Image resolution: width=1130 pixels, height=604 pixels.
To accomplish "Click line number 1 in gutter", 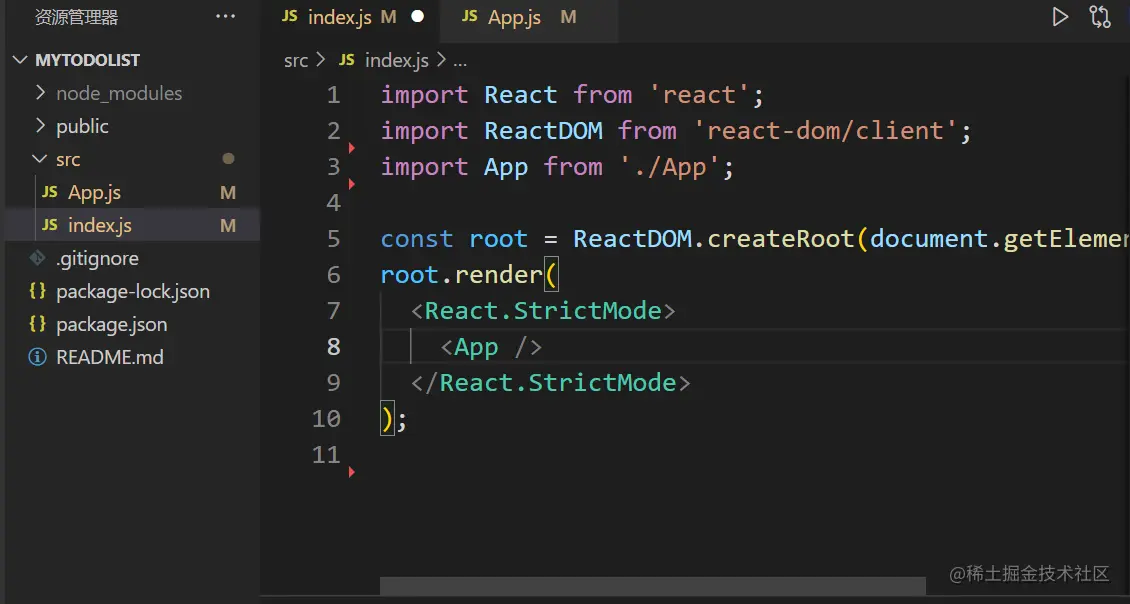I will pos(333,94).
